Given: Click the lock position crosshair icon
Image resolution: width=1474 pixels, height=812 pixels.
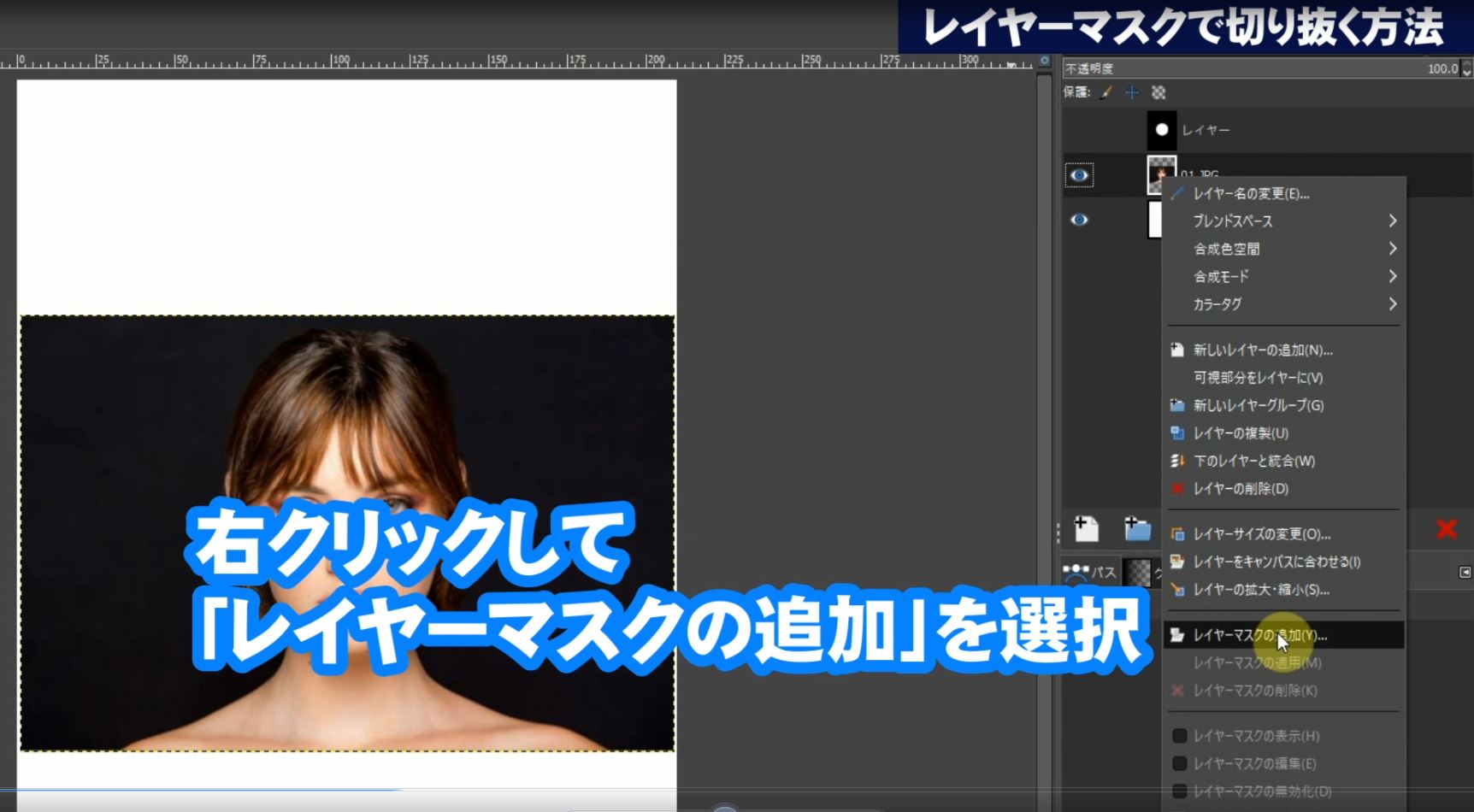Looking at the screenshot, I should (x=1132, y=92).
